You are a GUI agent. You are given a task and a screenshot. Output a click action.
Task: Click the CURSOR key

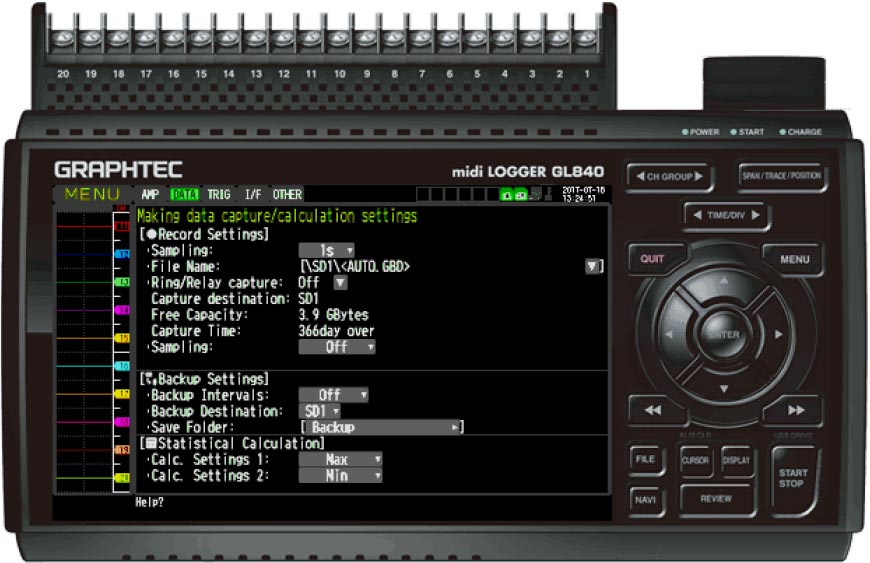(x=695, y=460)
